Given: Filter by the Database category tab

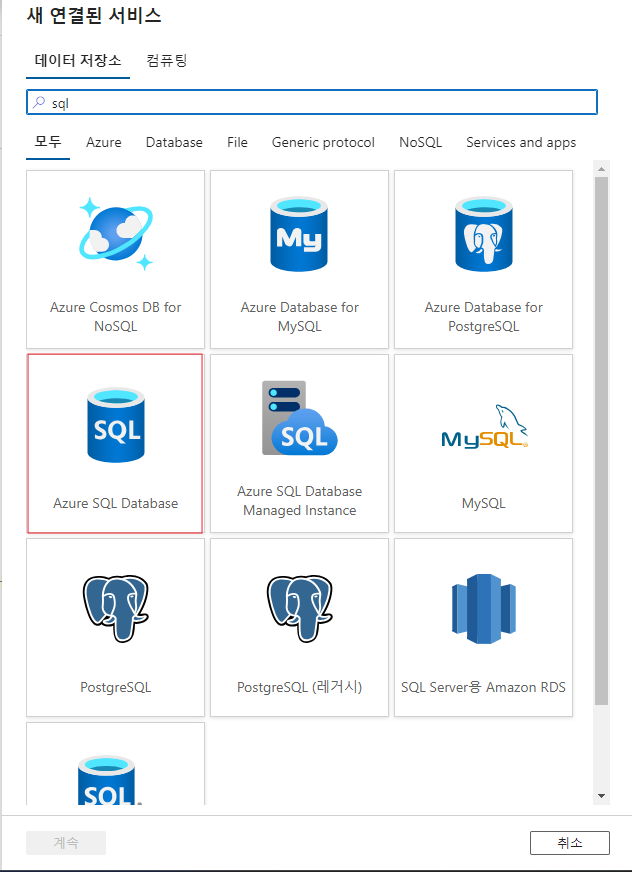Looking at the screenshot, I should point(174,142).
